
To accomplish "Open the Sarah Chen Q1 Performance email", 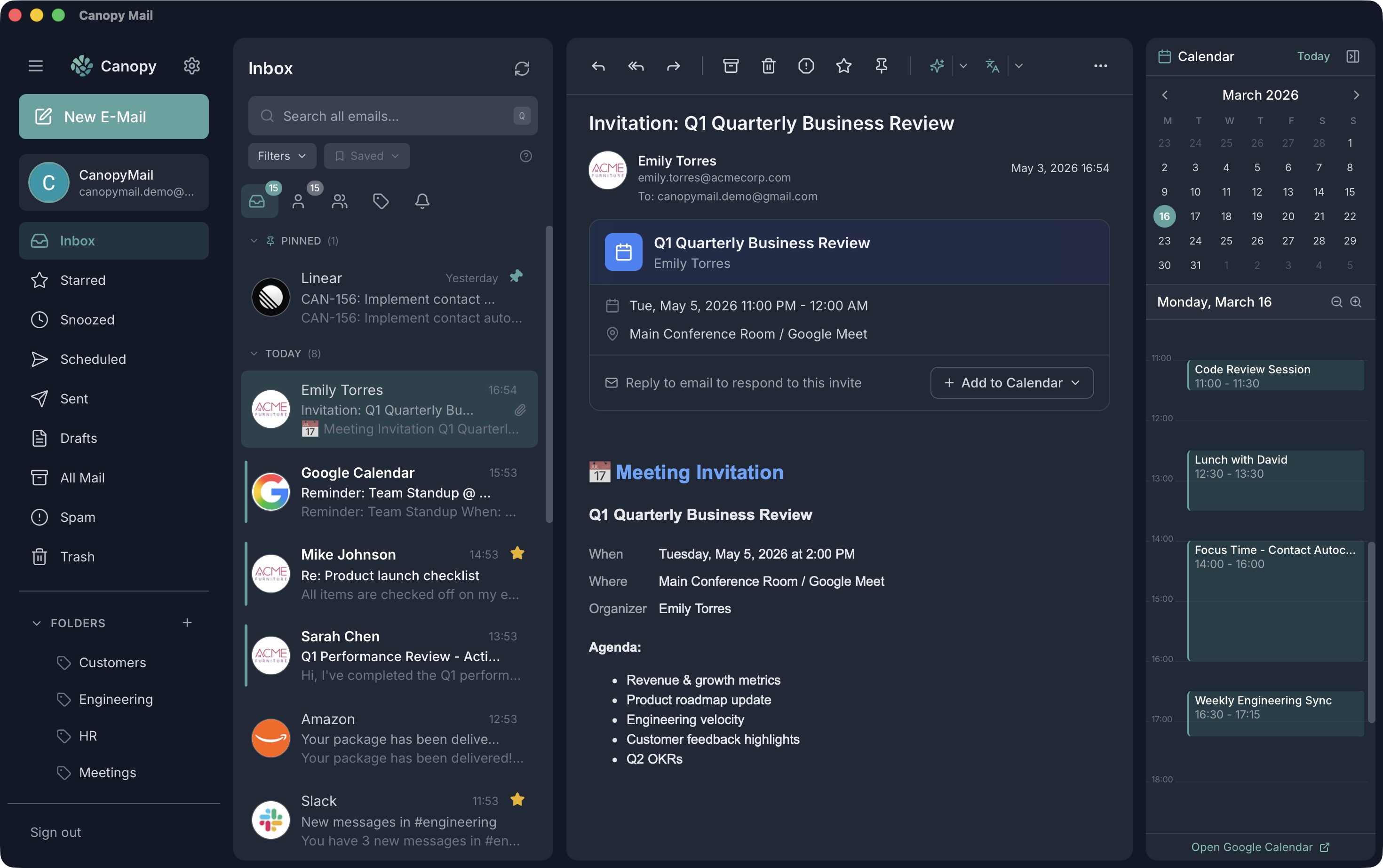I will (x=389, y=655).
